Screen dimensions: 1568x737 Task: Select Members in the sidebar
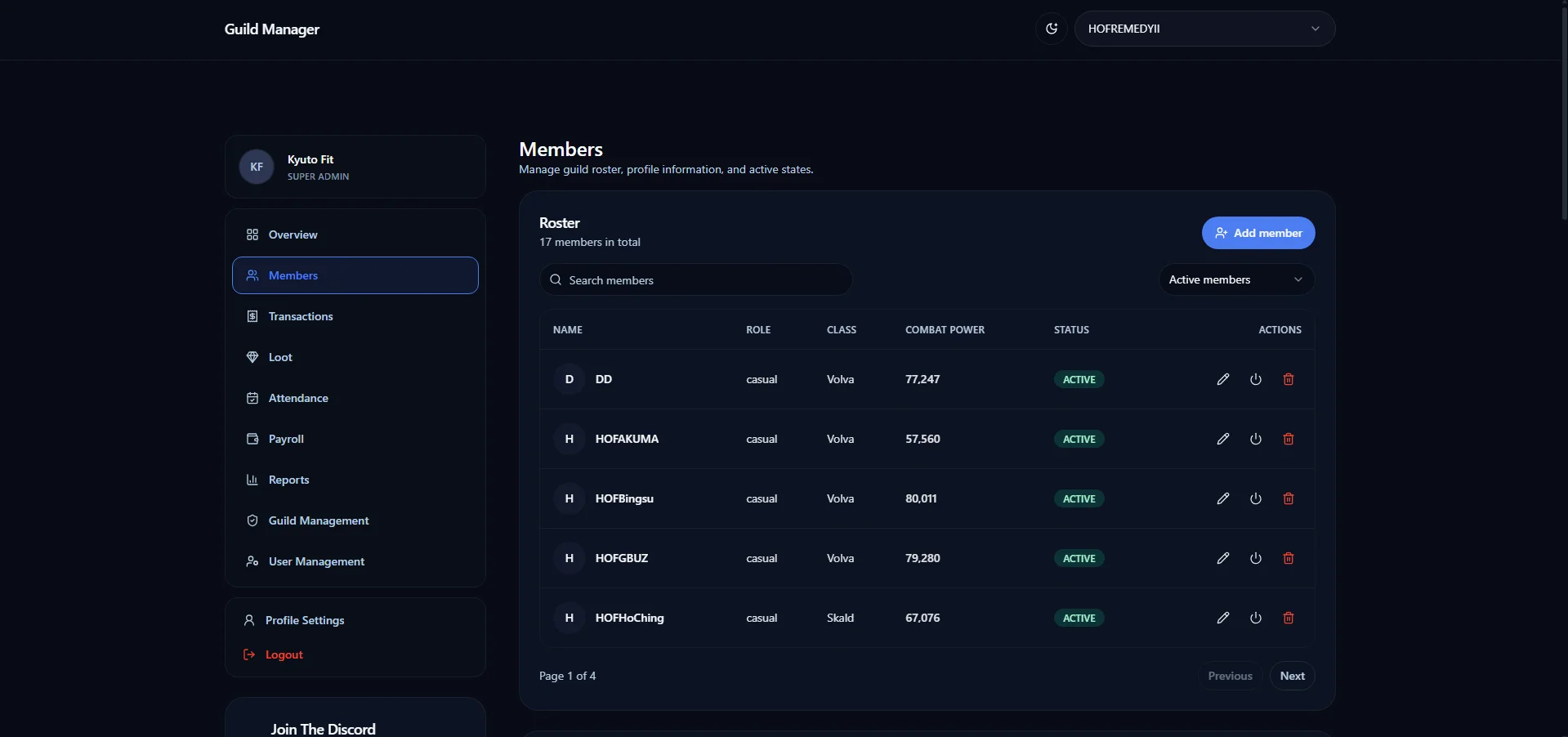coord(355,275)
